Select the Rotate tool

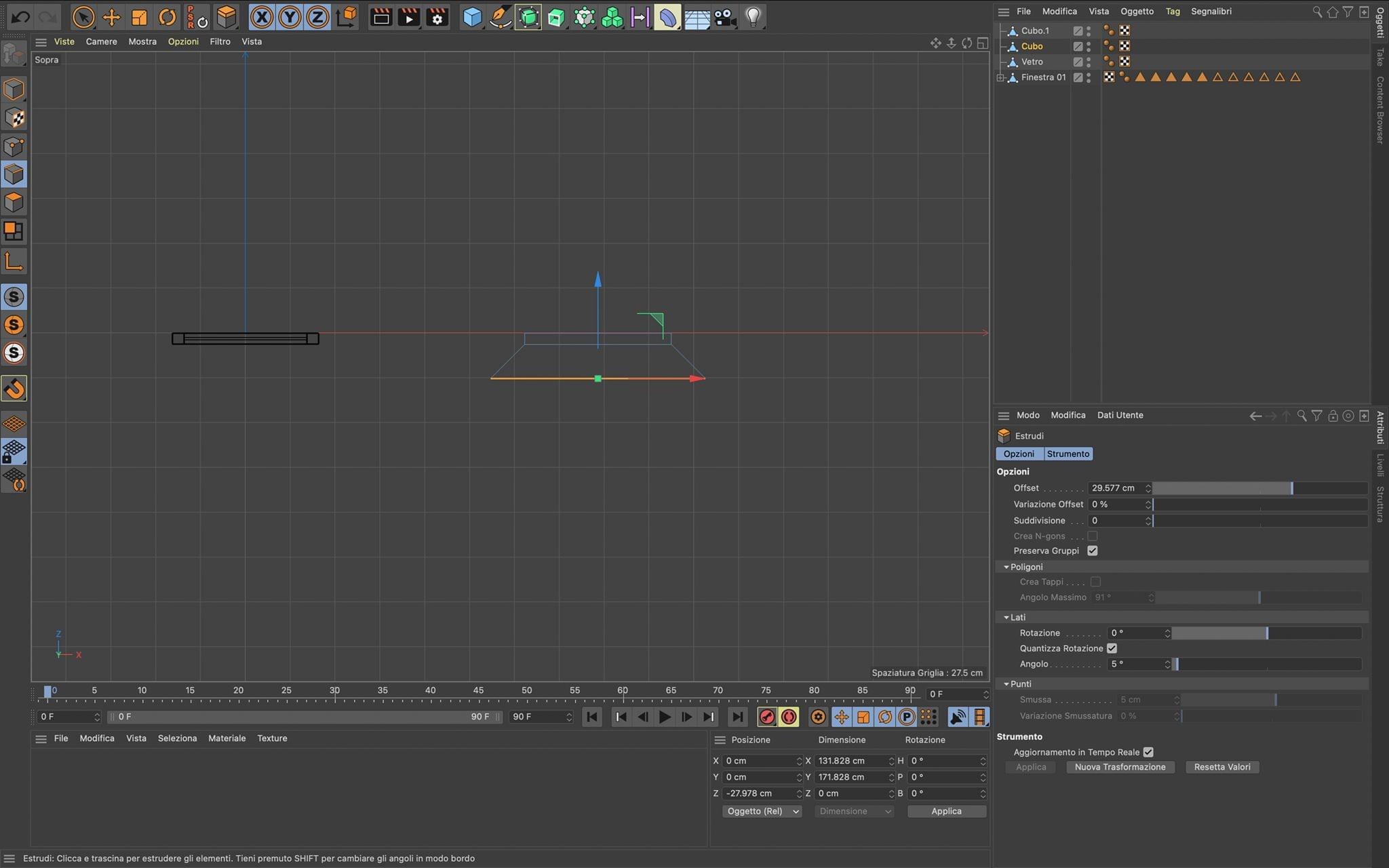point(167,17)
